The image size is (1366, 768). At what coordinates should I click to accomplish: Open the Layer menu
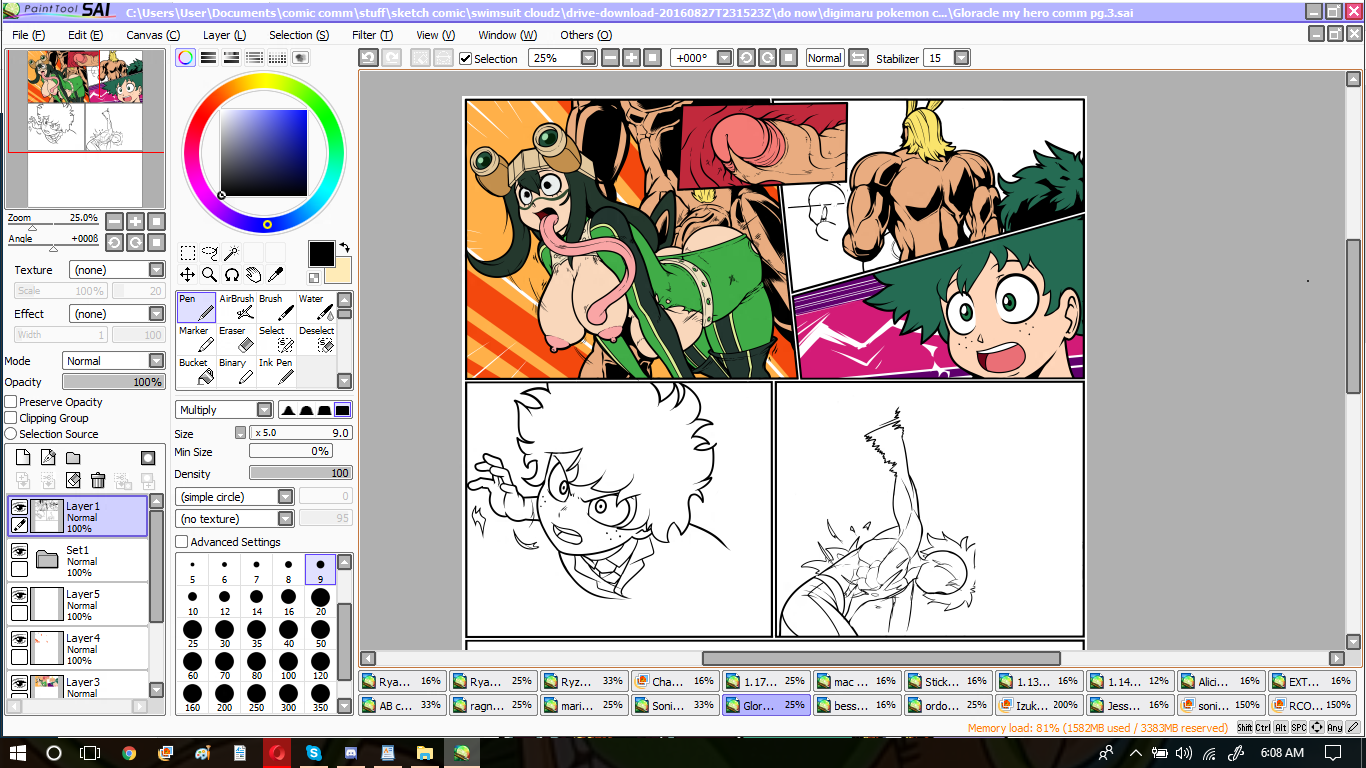coord(224,35)
